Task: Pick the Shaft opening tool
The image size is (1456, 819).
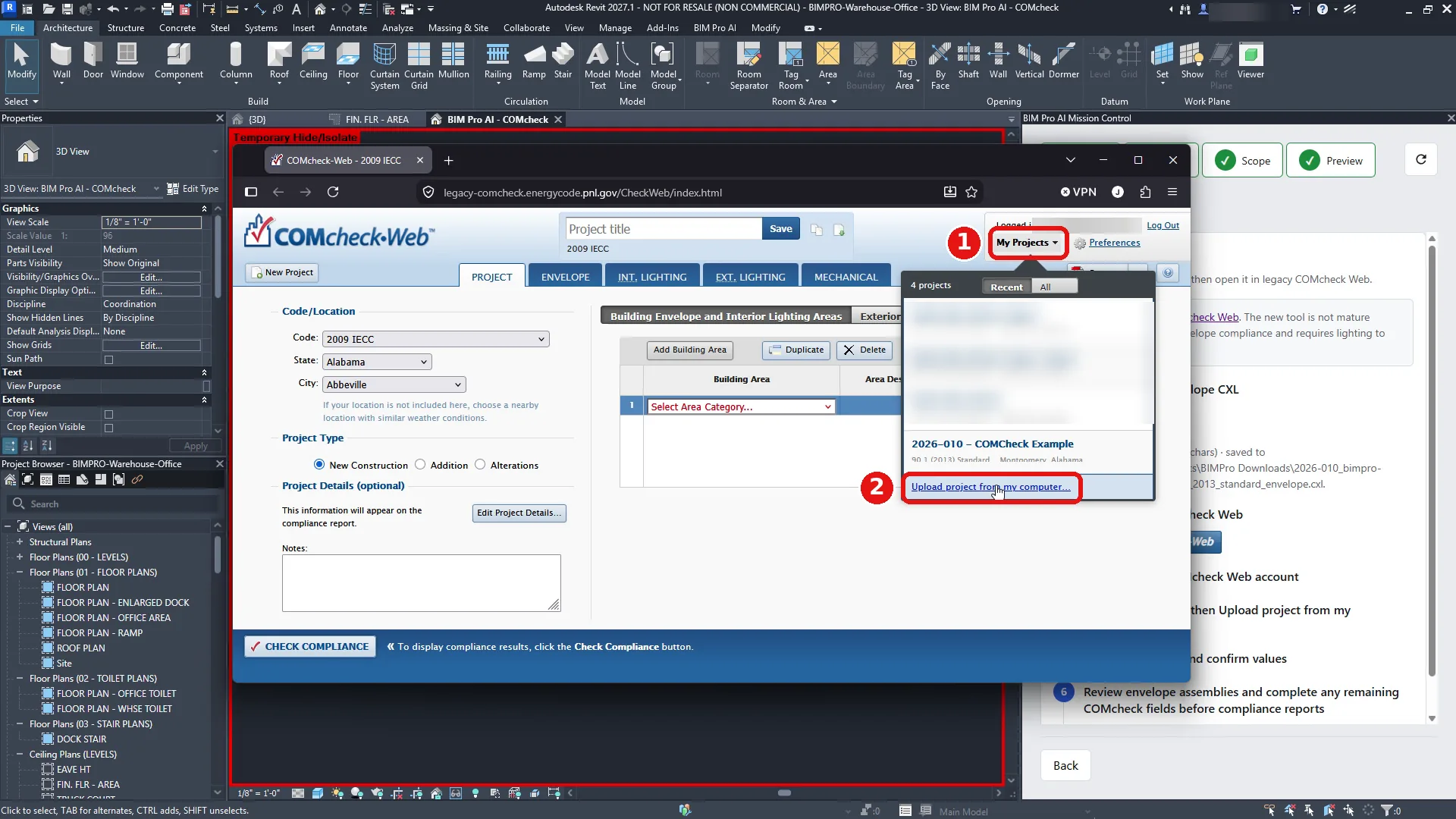Action: tap(968, 61)
